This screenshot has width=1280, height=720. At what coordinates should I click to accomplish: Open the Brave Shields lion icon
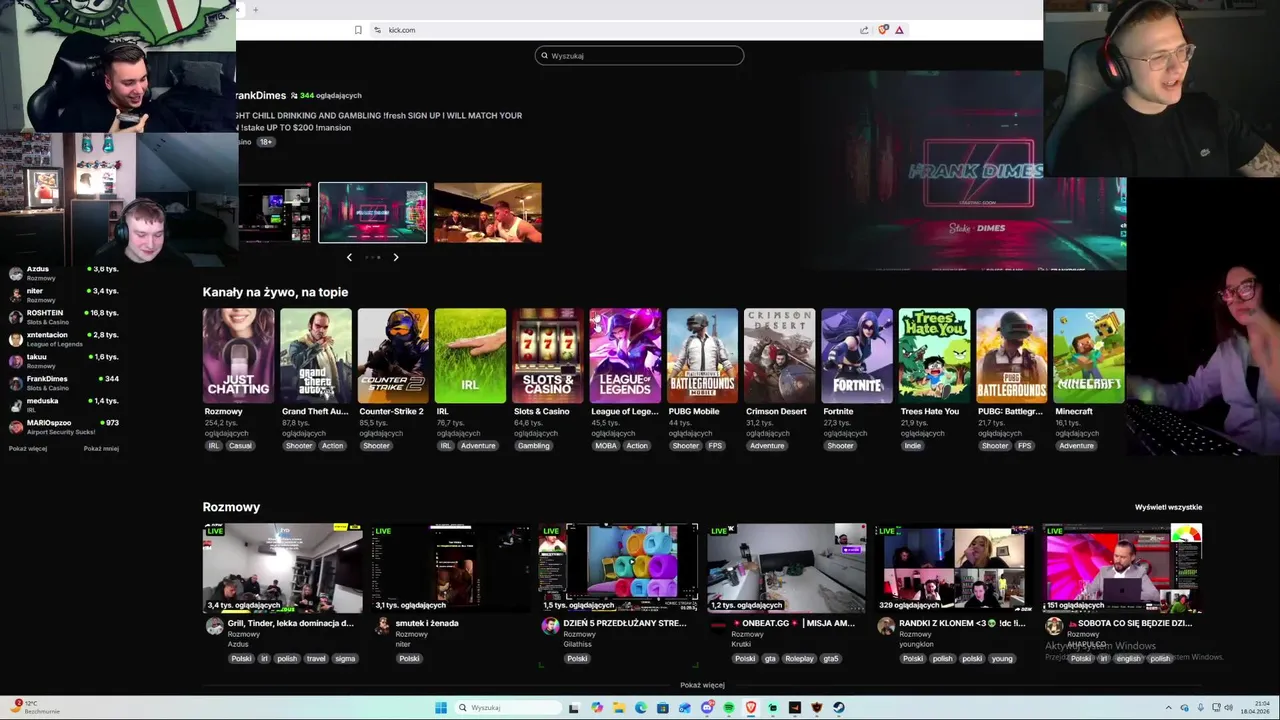pyautogui.click(x=882, y=30)
